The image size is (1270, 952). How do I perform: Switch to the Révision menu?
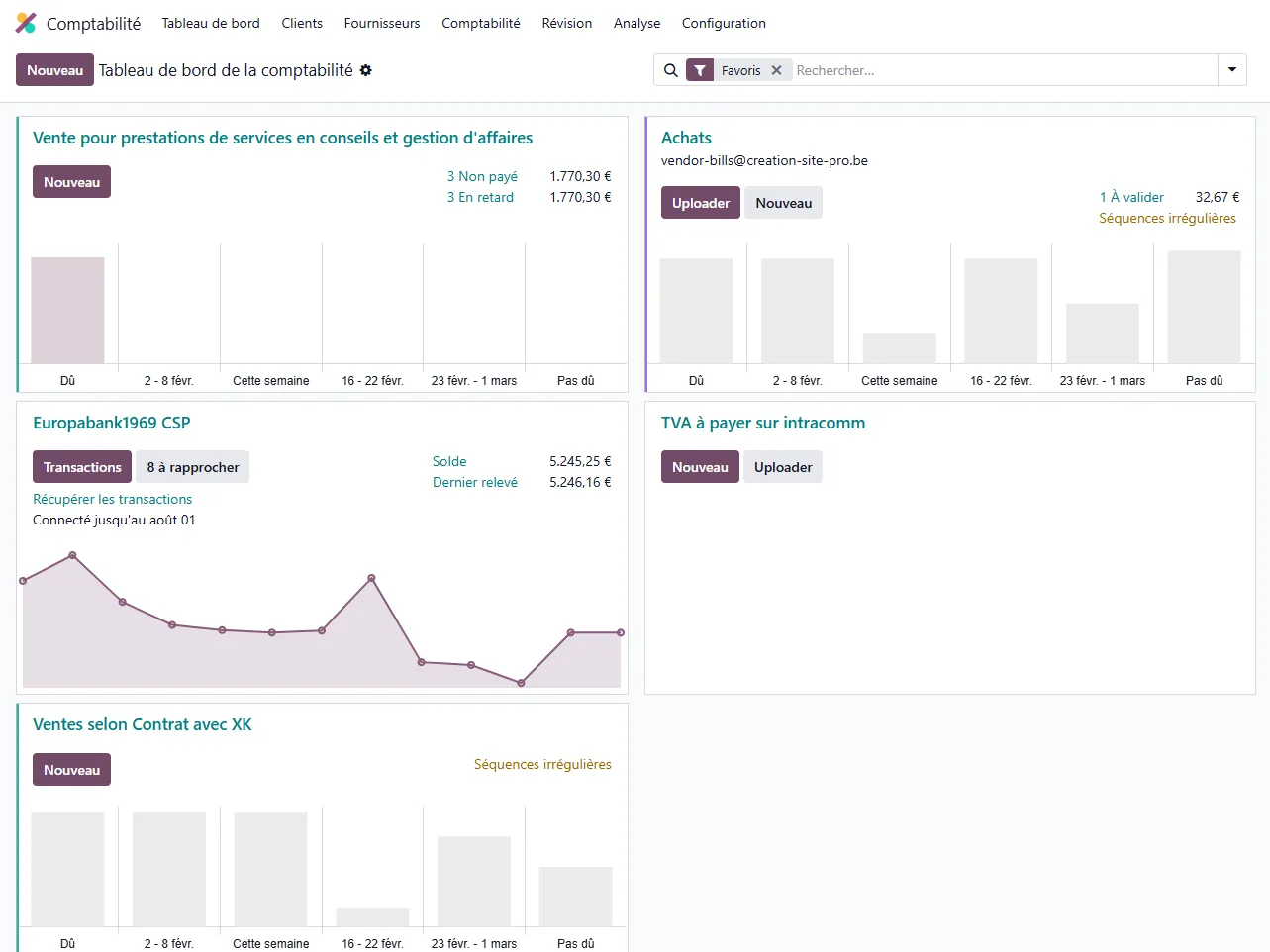pos(566,23)
